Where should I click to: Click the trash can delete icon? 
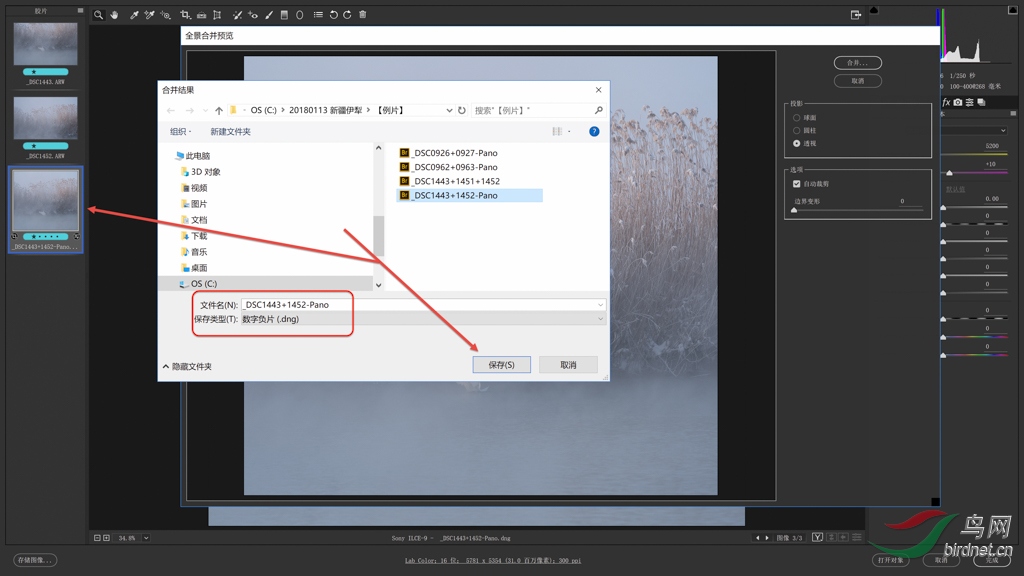click(362, 15)
